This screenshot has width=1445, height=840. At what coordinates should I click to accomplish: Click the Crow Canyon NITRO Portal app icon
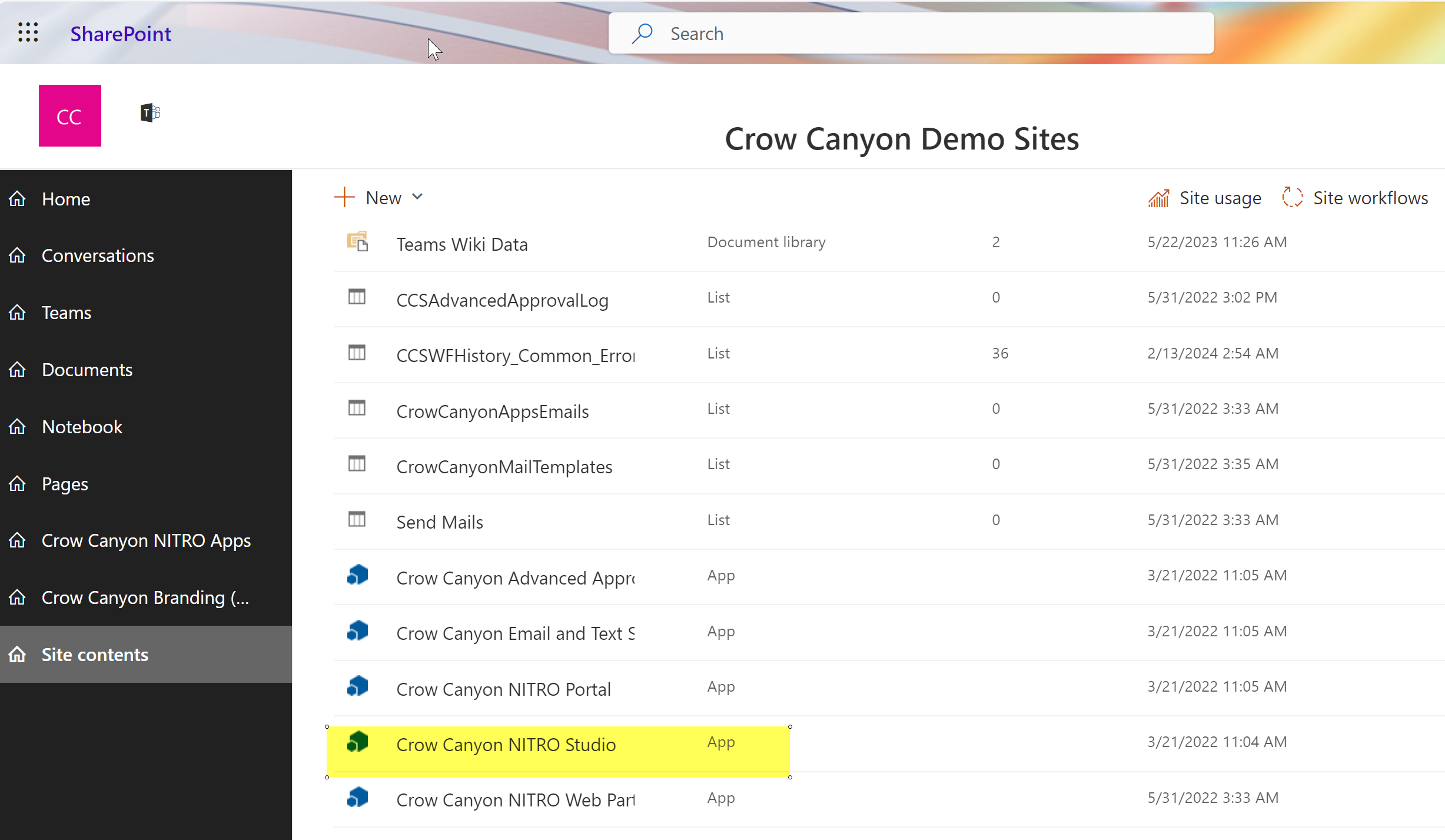coord(357,686)
